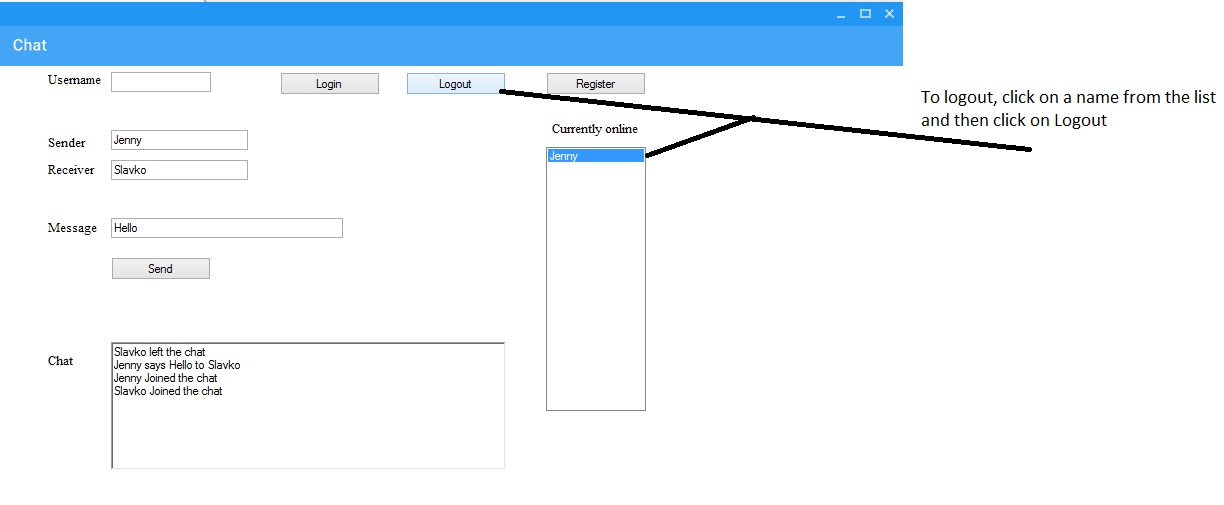The image size is (1224, 505).
Task: Click the Receiver label
Action: 71,170
